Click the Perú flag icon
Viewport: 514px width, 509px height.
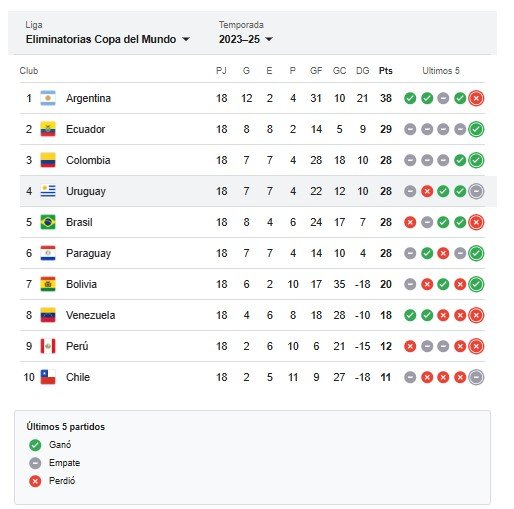click(48, 346)
